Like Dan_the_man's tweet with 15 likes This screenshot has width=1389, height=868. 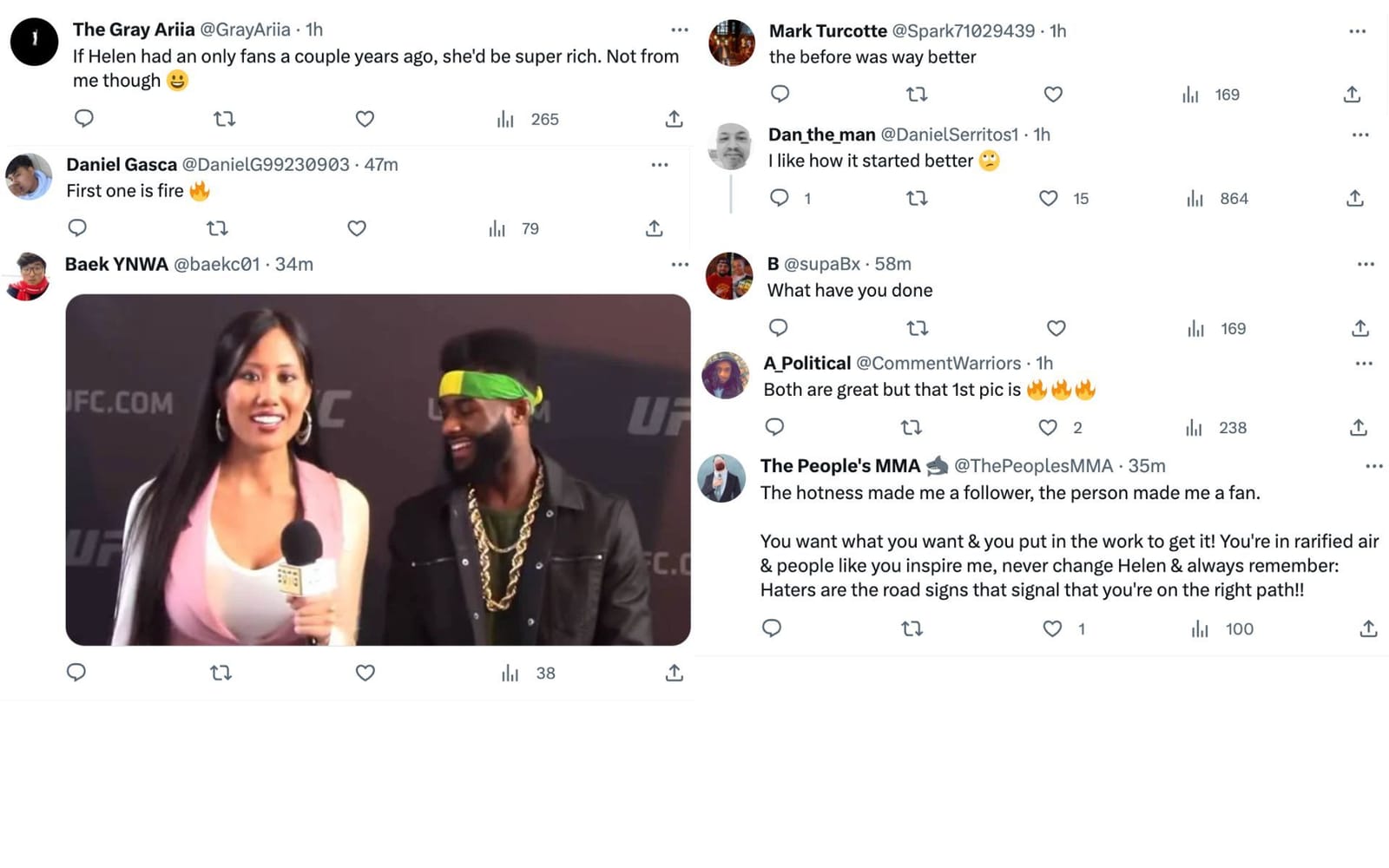1049,199
